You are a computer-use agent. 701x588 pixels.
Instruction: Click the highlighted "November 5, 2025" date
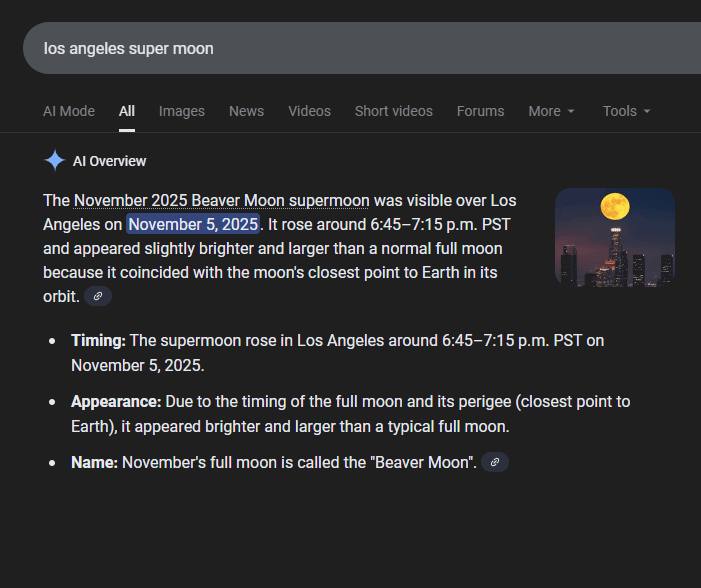[x=193, y=224]
